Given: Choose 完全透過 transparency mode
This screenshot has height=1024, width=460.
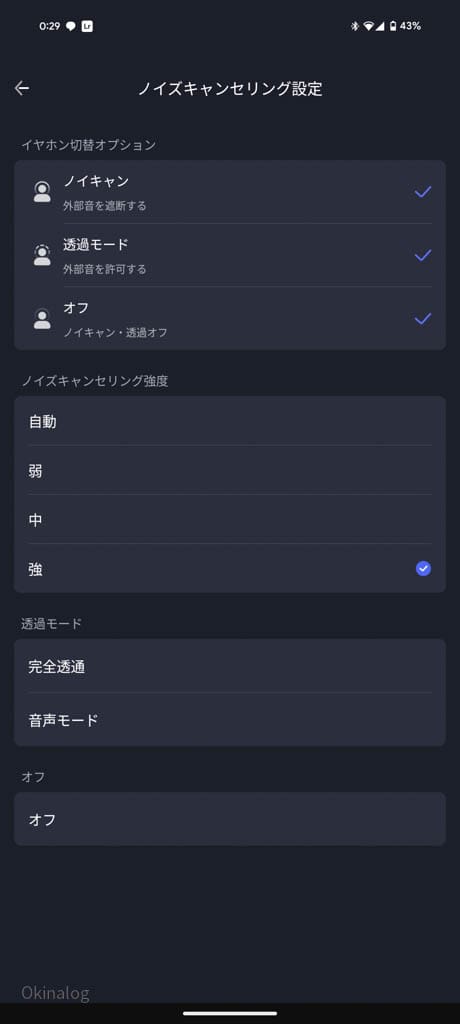Looking at the screenshot, I should (230, 666).
